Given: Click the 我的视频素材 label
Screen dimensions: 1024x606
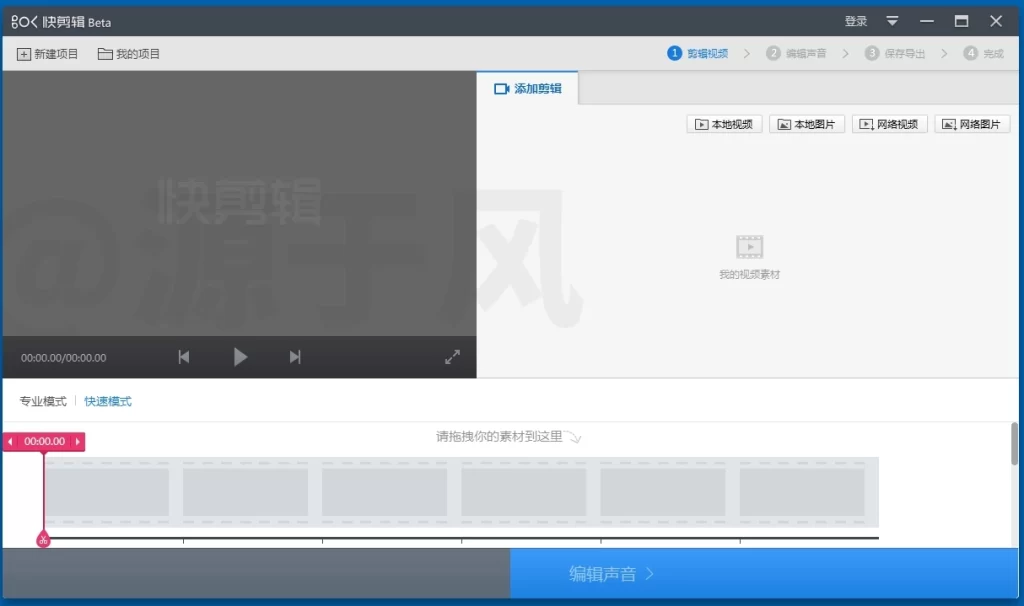Looking at the screenshot, I should tap(750, 274).
